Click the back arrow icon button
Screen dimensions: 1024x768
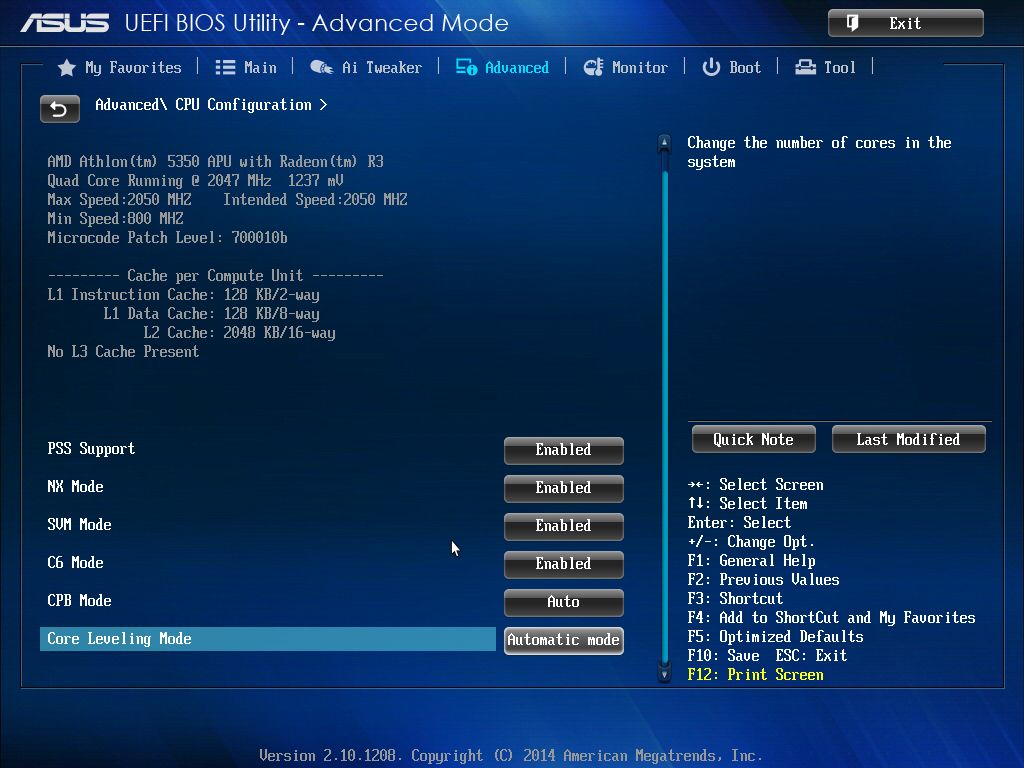(59, 109)
